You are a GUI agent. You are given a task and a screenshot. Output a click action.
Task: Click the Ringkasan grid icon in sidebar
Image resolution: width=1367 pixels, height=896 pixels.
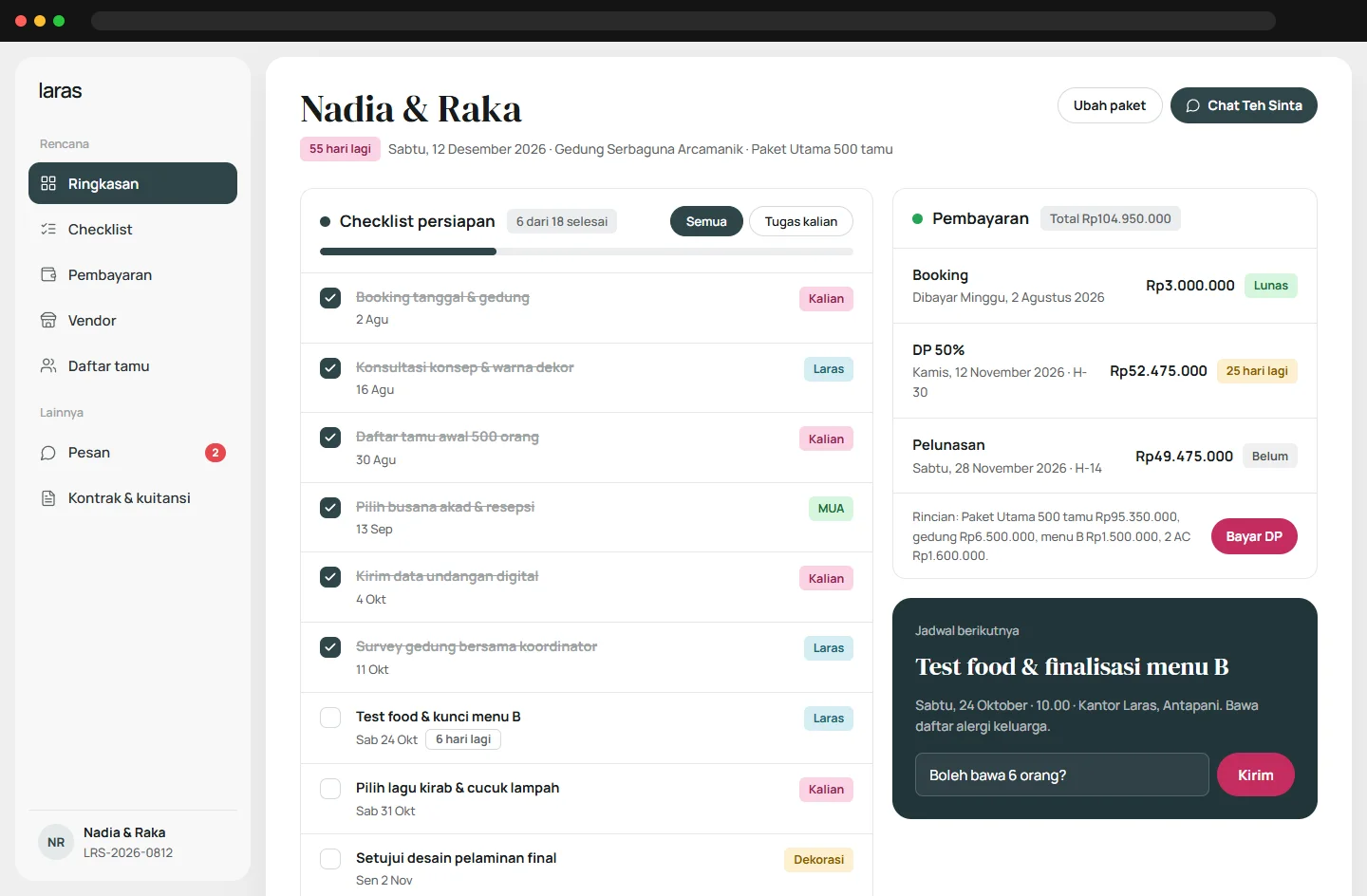(x=48, y=183)
